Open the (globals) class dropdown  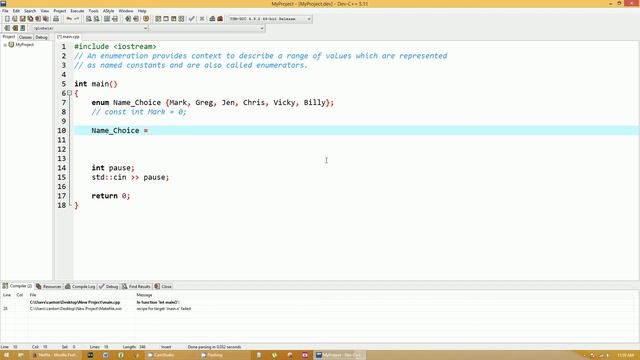pos(145,28)
